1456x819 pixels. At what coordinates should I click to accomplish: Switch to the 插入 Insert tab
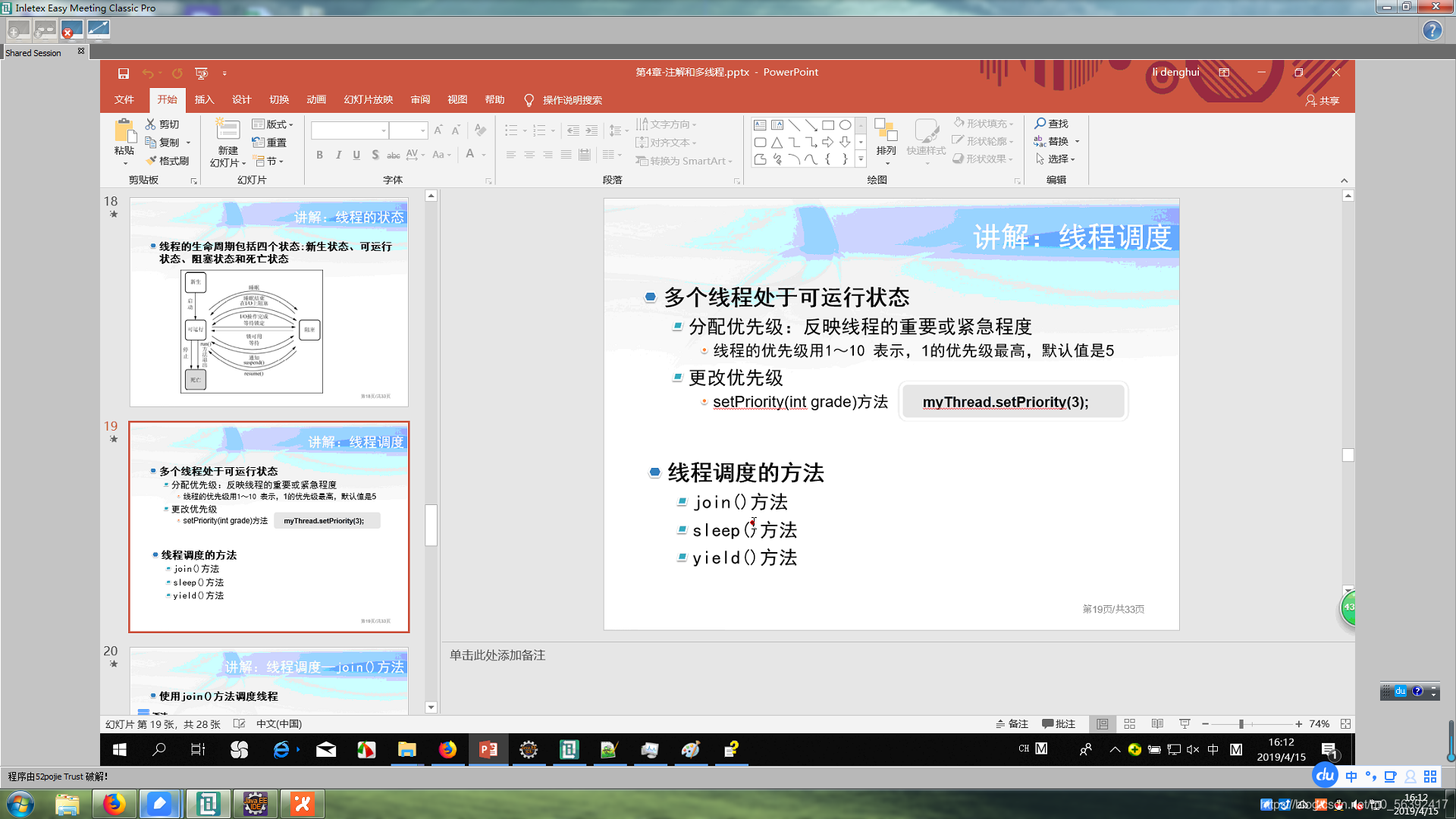(205, 100)
